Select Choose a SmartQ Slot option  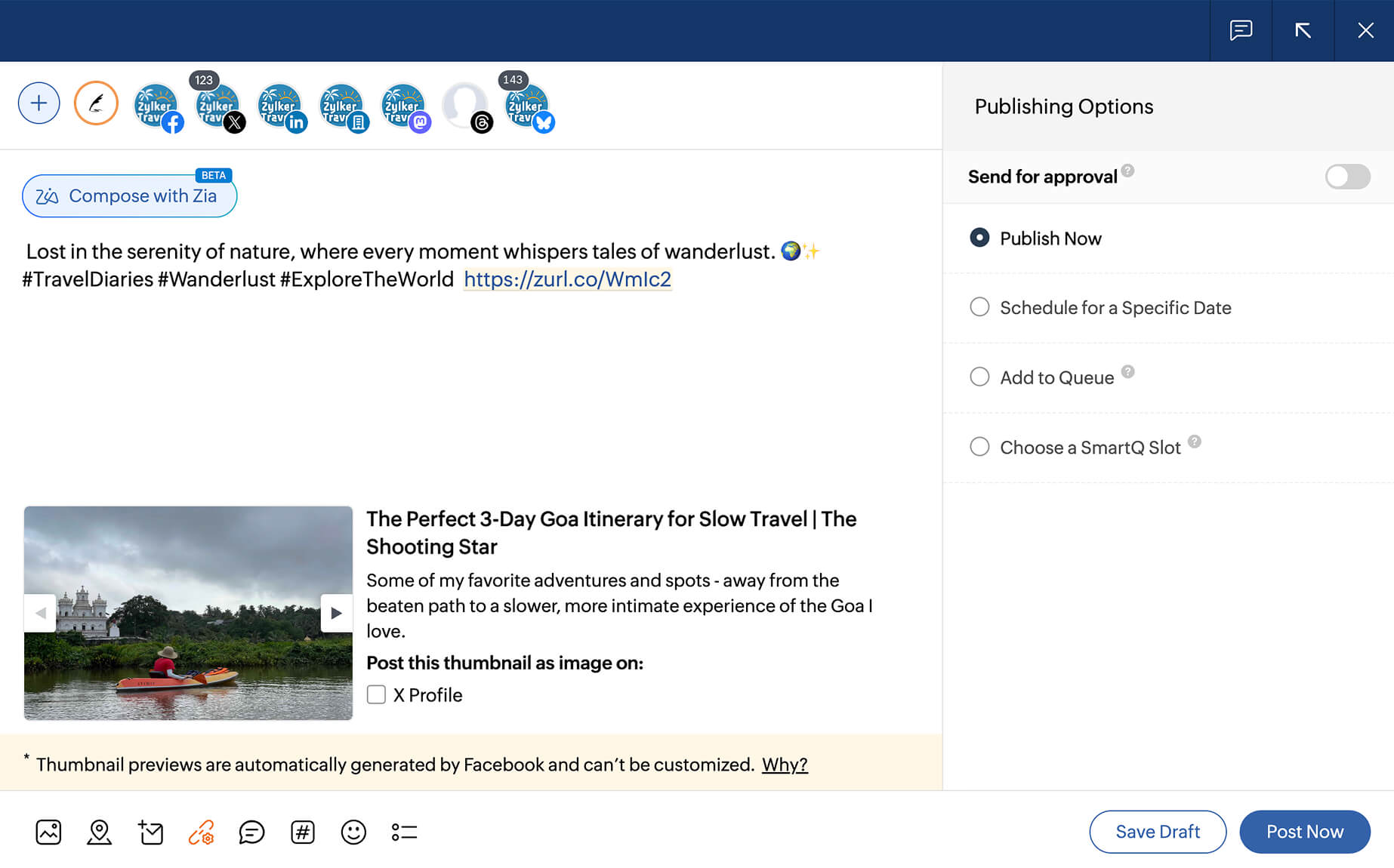979,447
